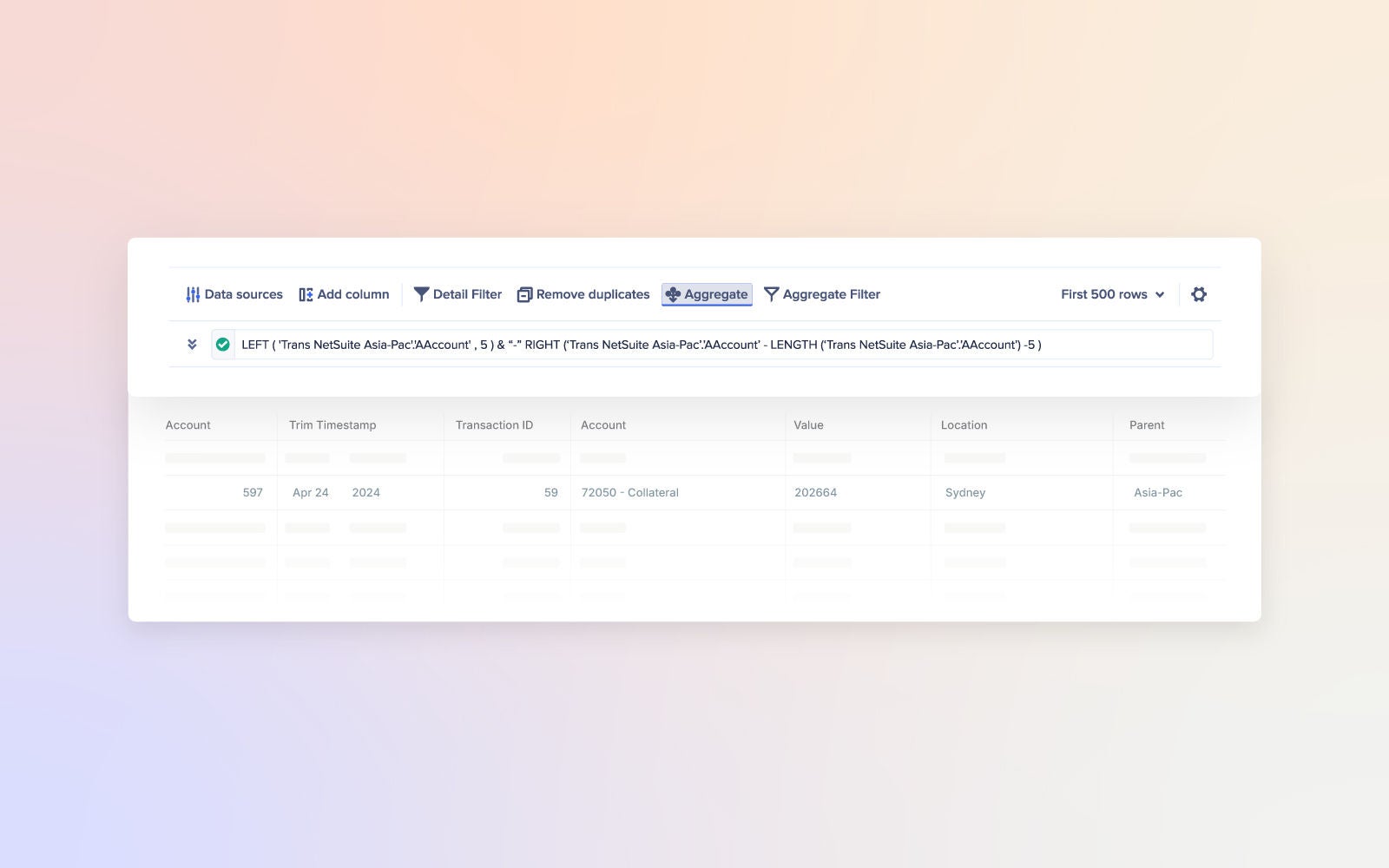Select the Transaction ID column header
1389x868 pixels.
pyautogui.click(x=494, y=425)
